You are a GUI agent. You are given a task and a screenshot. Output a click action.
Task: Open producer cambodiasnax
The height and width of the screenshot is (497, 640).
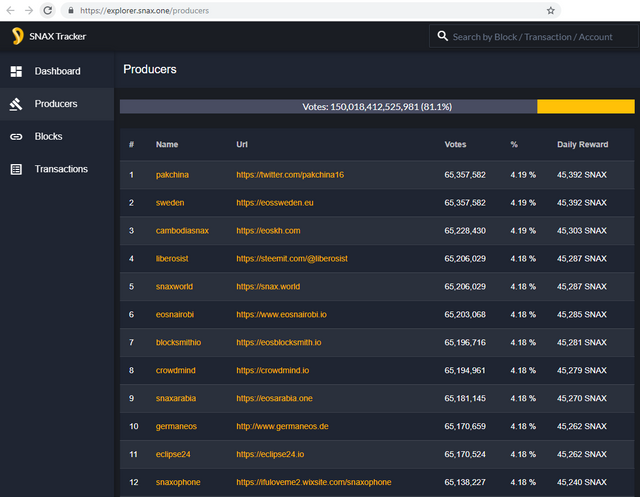click(x=182, y=231)
